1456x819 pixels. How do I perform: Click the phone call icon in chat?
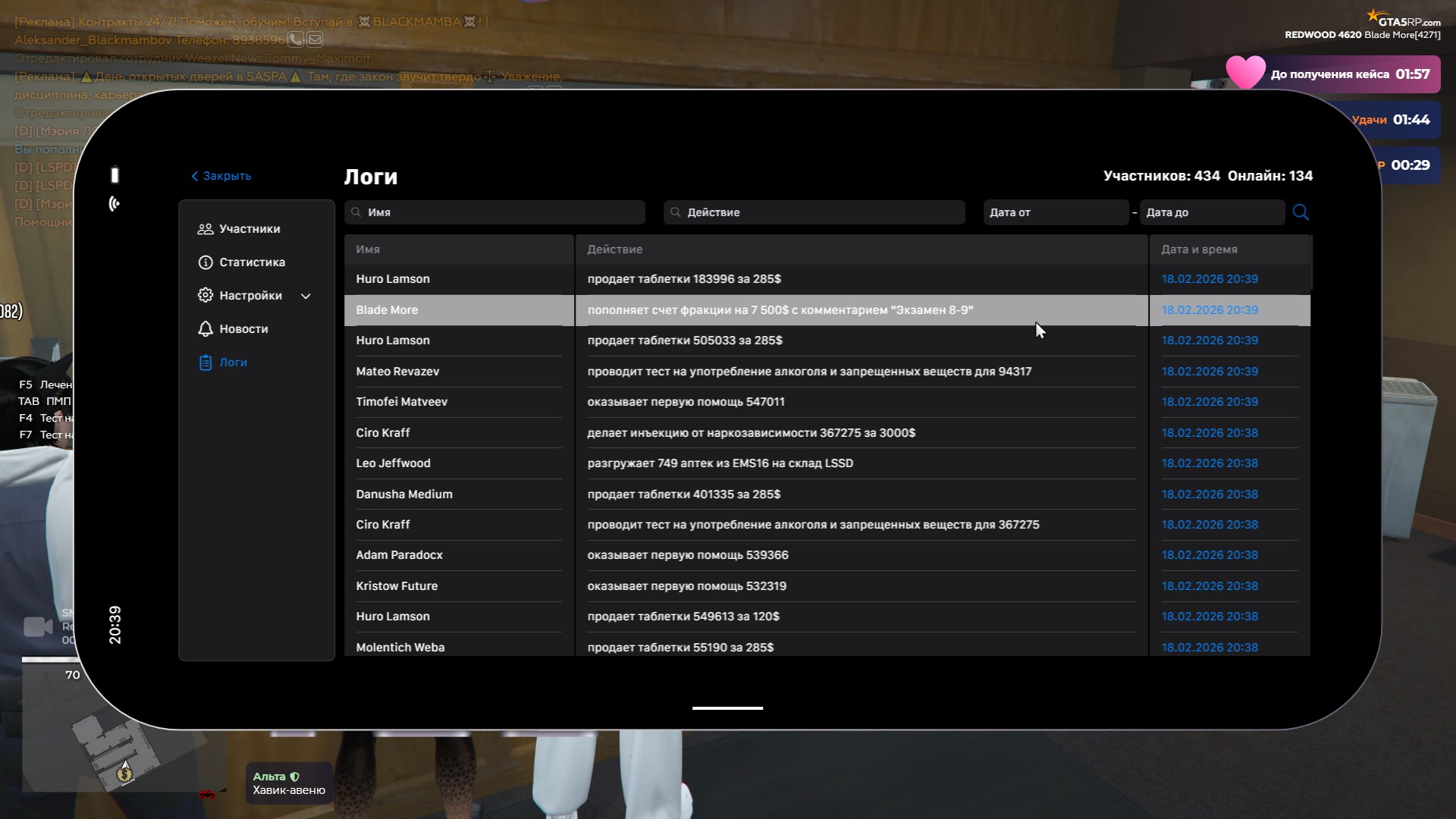296,39
